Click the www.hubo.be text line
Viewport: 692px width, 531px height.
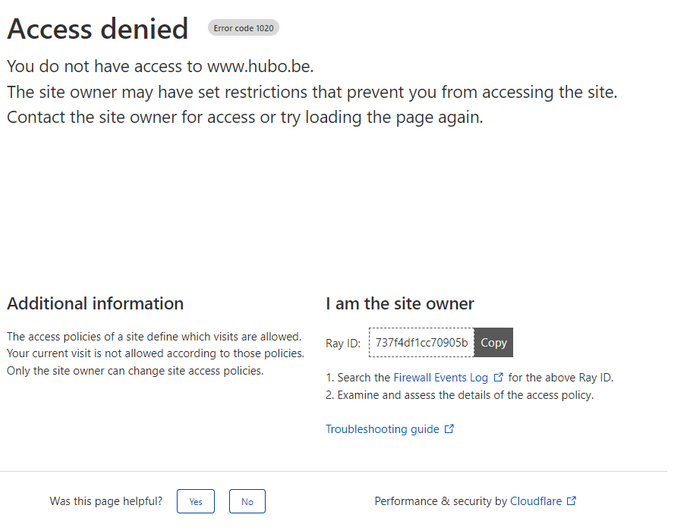click(x=160, y=67)
